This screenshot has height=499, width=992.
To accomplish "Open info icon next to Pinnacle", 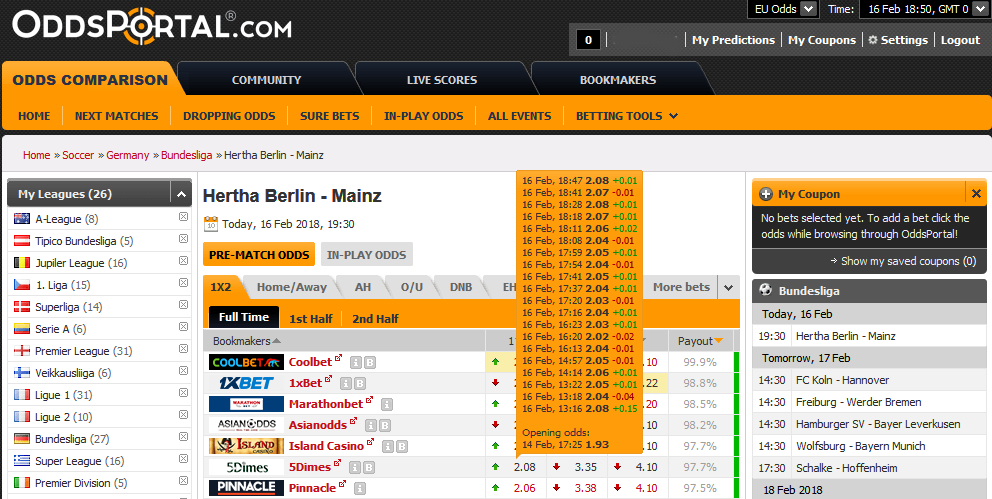I will click(359, 488).
